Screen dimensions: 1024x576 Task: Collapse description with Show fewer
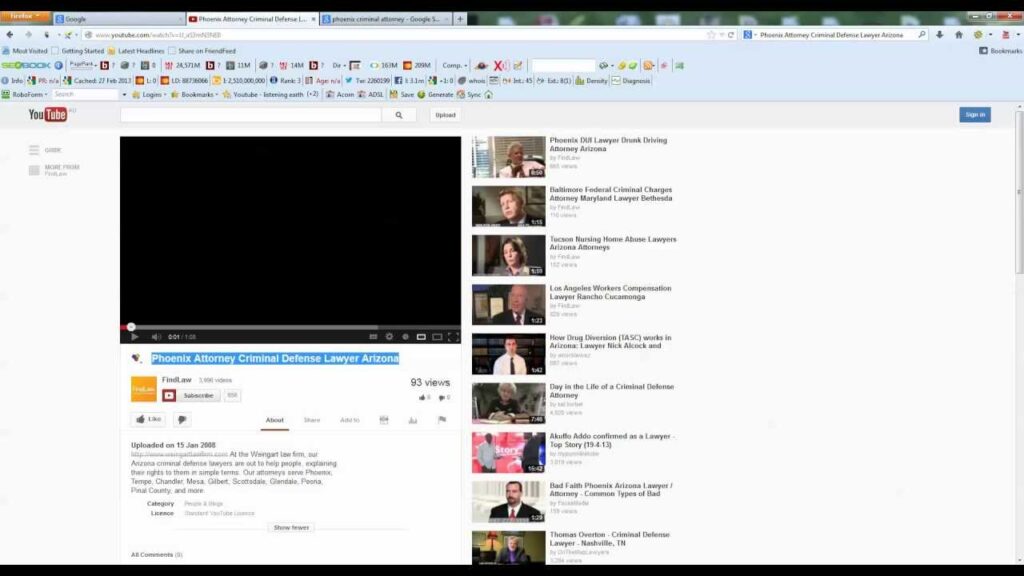(291, 528)
